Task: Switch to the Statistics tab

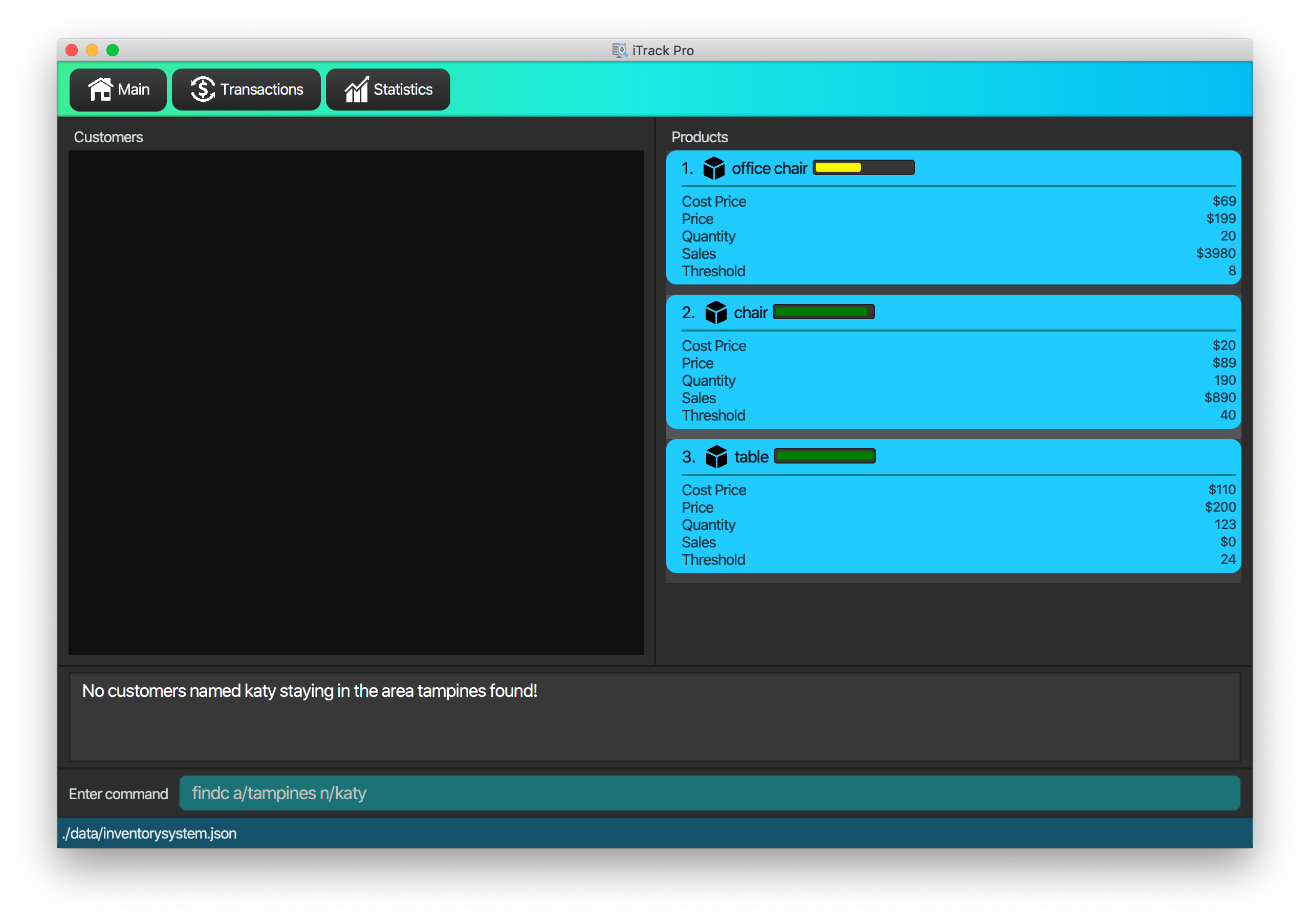Action: (391, 90)
